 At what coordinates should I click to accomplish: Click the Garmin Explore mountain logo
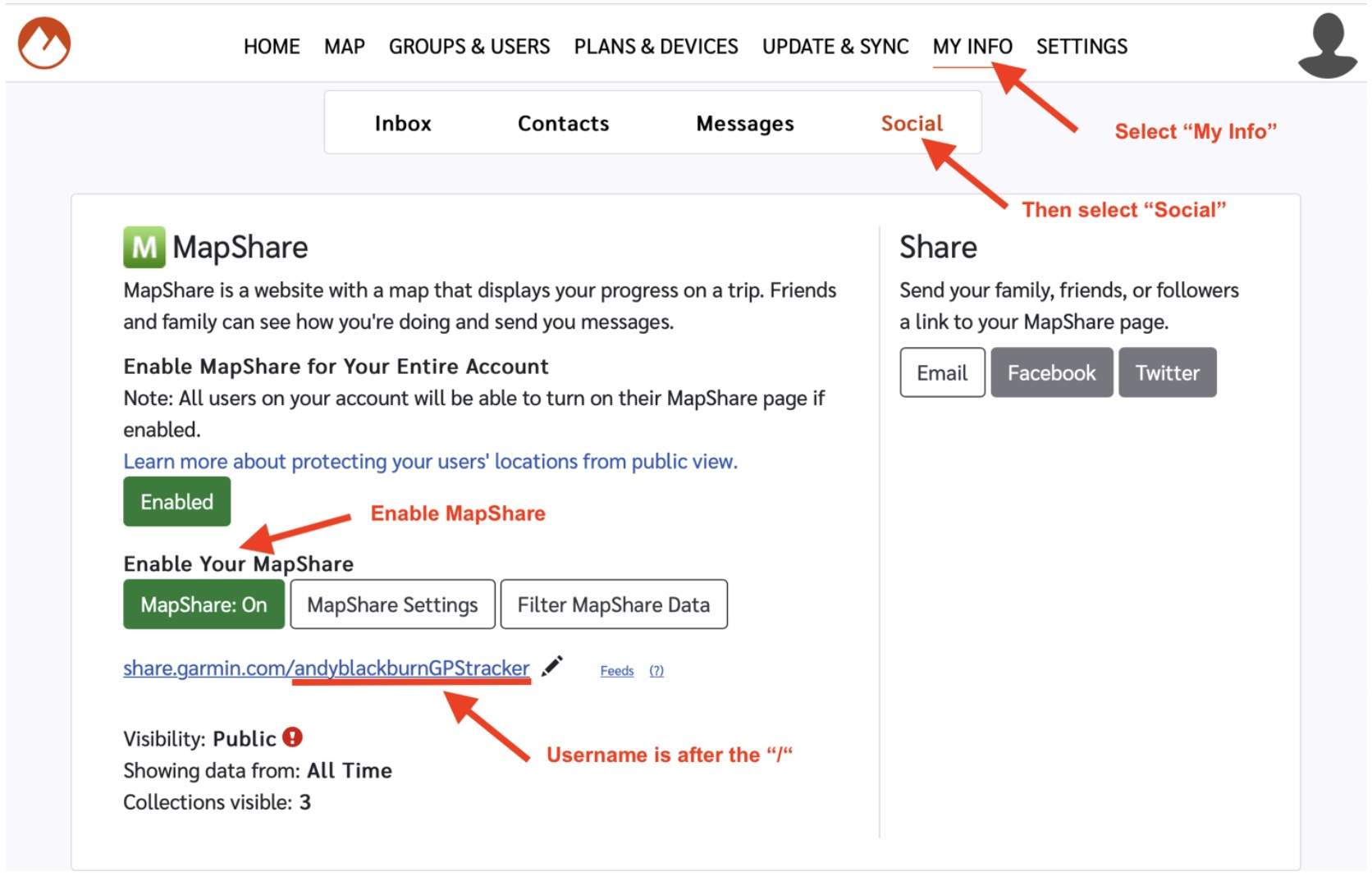44,43
